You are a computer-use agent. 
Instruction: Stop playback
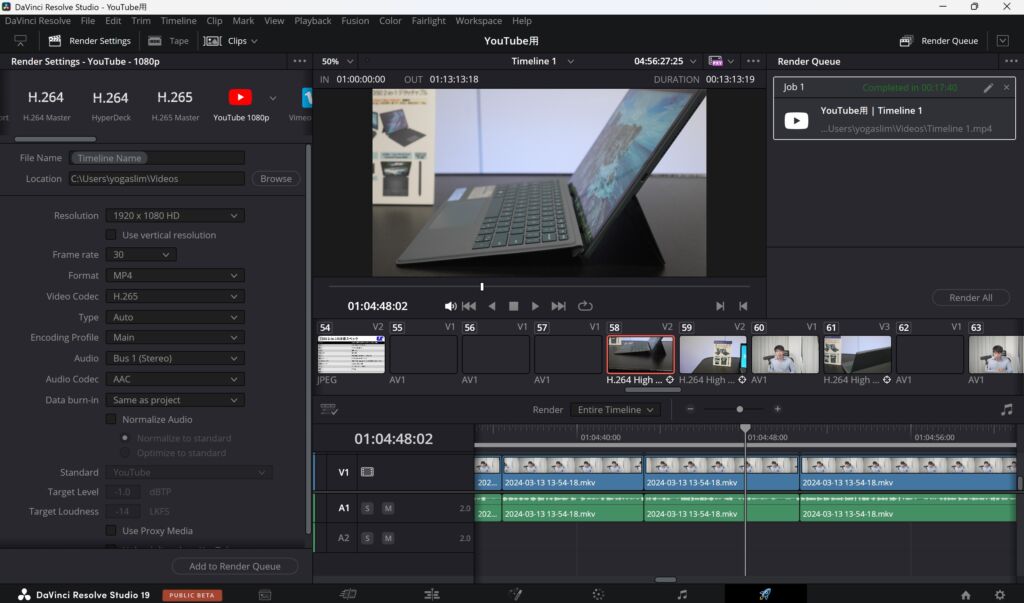click(513, 306)
